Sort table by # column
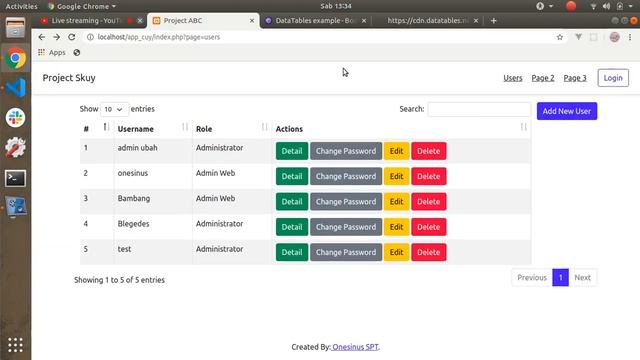The image size is (640, 360). click(96, 129)
